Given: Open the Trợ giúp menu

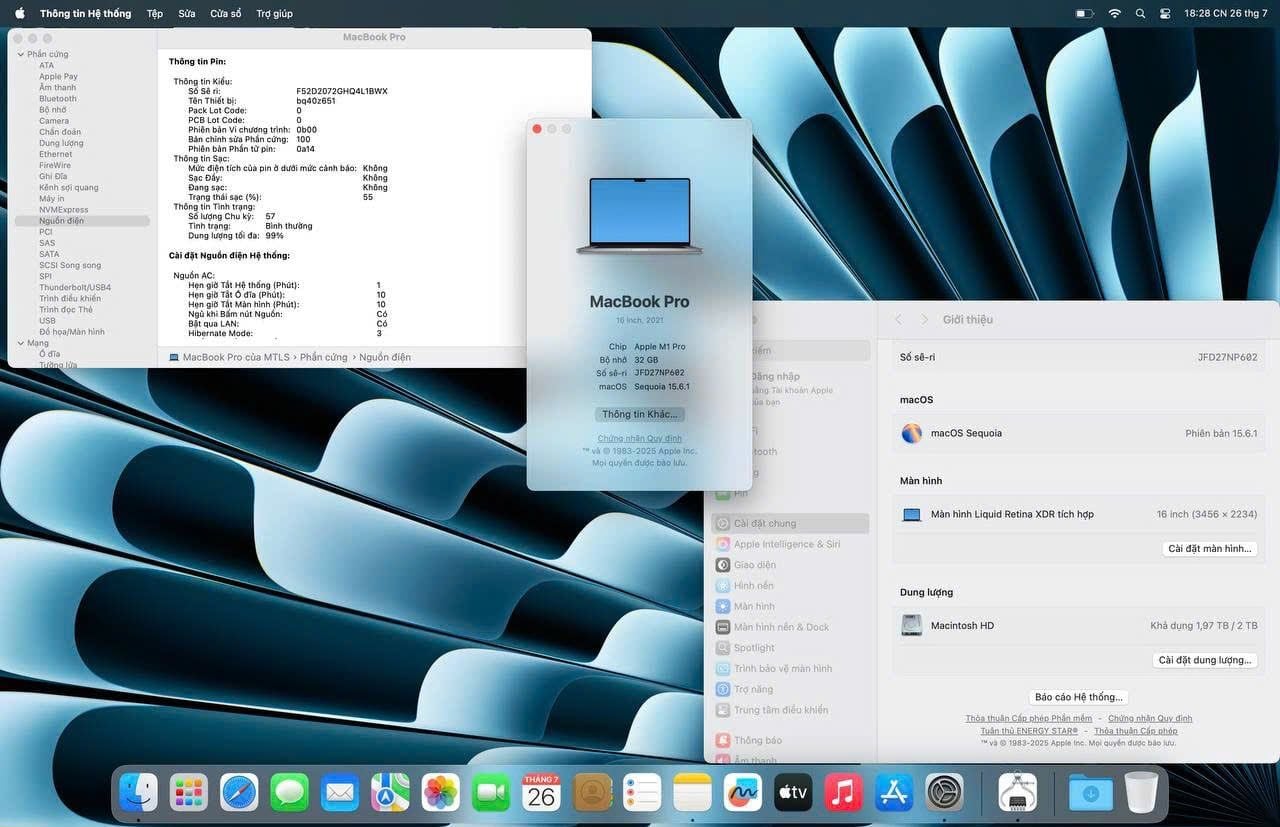Looking at the screenshot, I should point(274,13).
